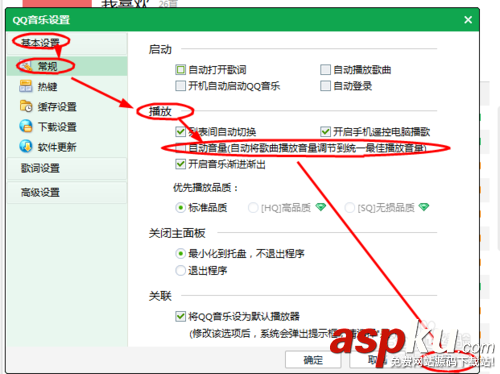Open the 歌词设置 section
Screen dimensions: 500x374
click(67, 168)
